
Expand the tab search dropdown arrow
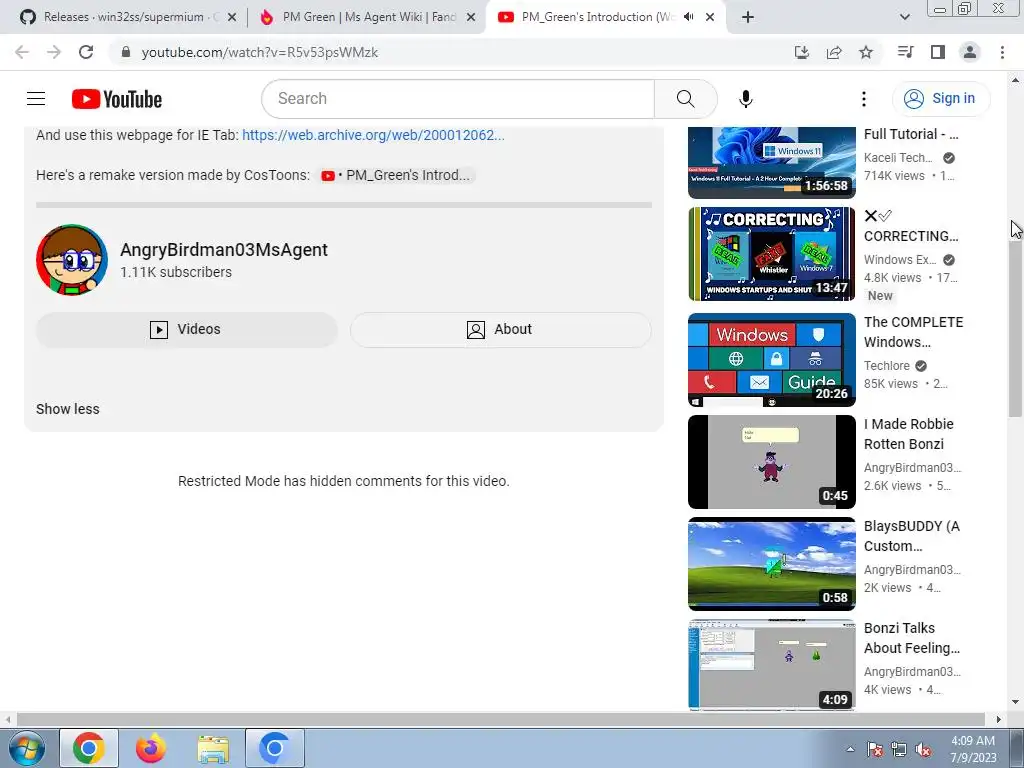tap(904, 17)
